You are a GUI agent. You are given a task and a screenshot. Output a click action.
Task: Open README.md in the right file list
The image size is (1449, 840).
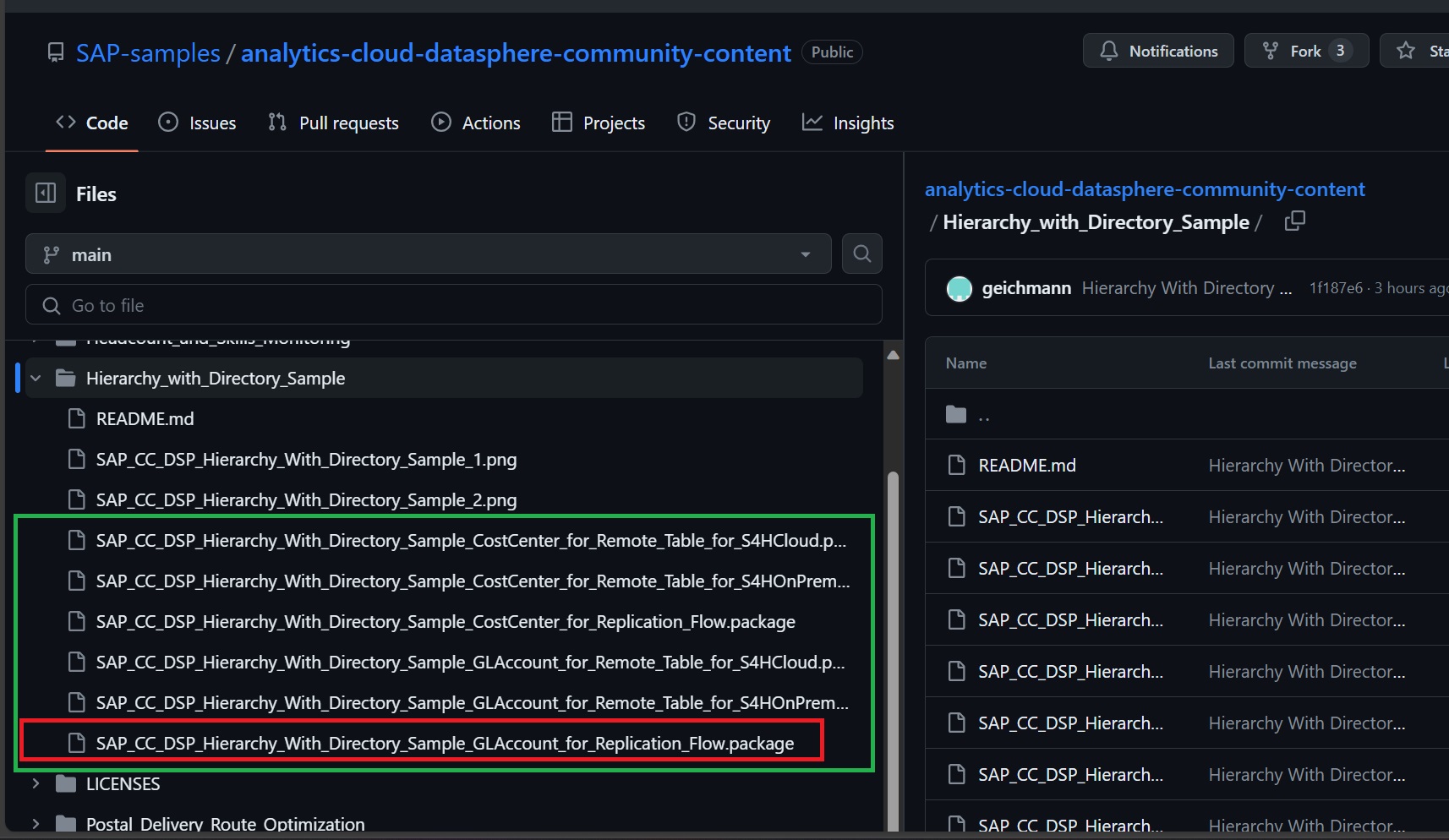[1027, 466]
